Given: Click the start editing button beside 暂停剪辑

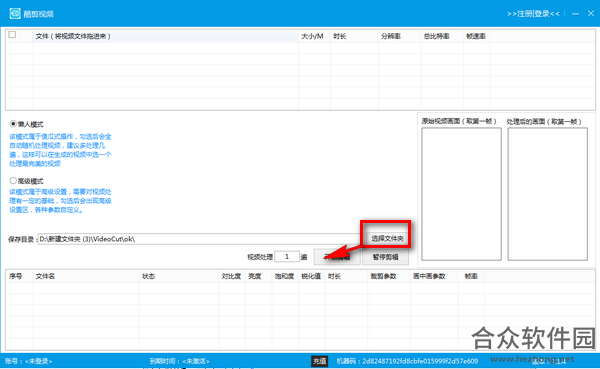Looking at the screenshot, I should click(x=337, y=257).
